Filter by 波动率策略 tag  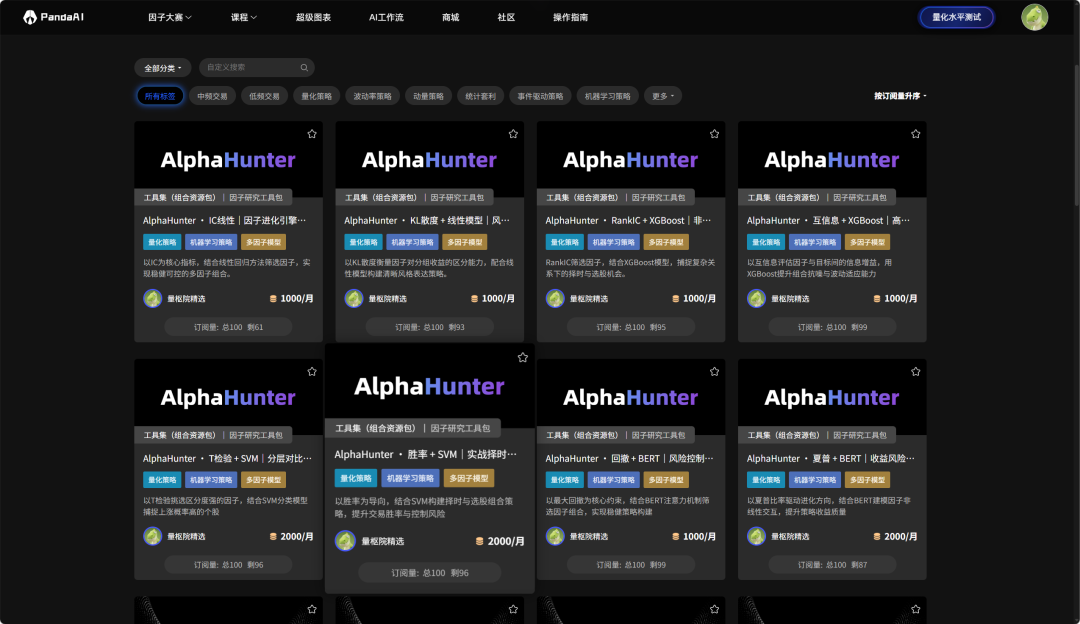pyautogui.click(x=373, y=96)
